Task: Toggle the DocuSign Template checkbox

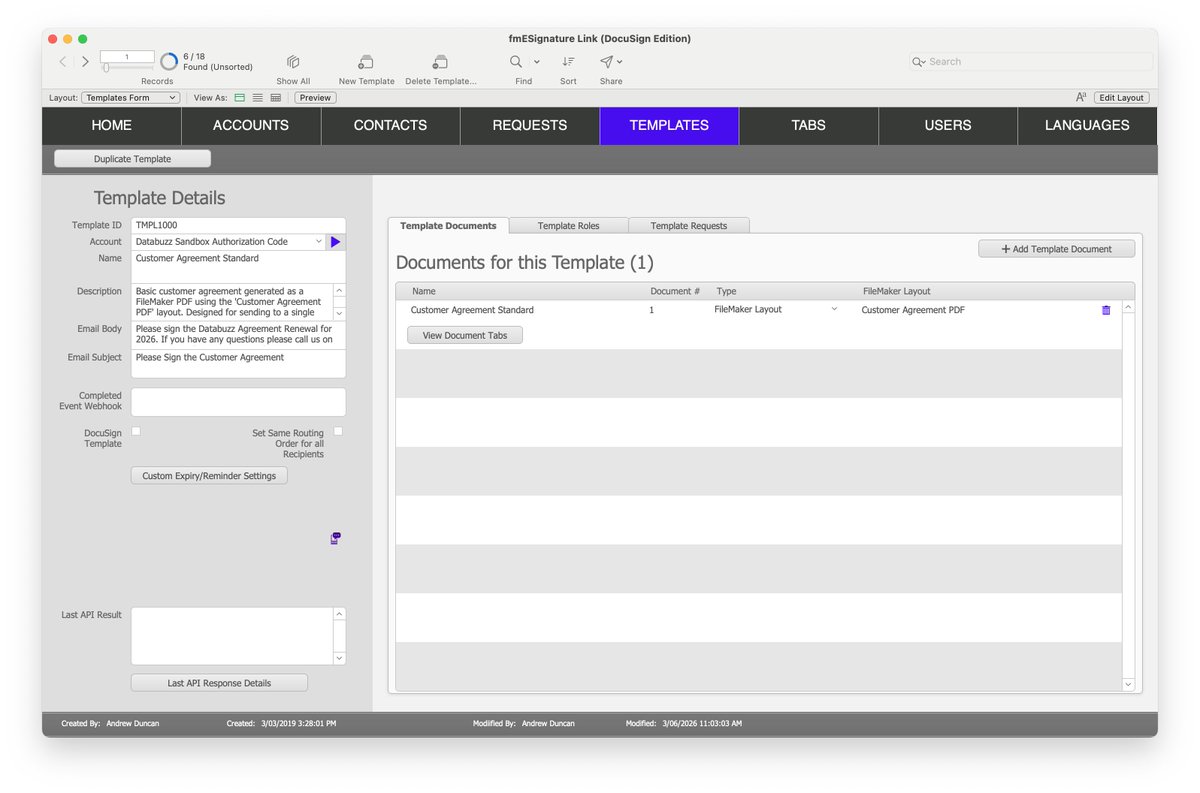Action: [x=136, y=431]
